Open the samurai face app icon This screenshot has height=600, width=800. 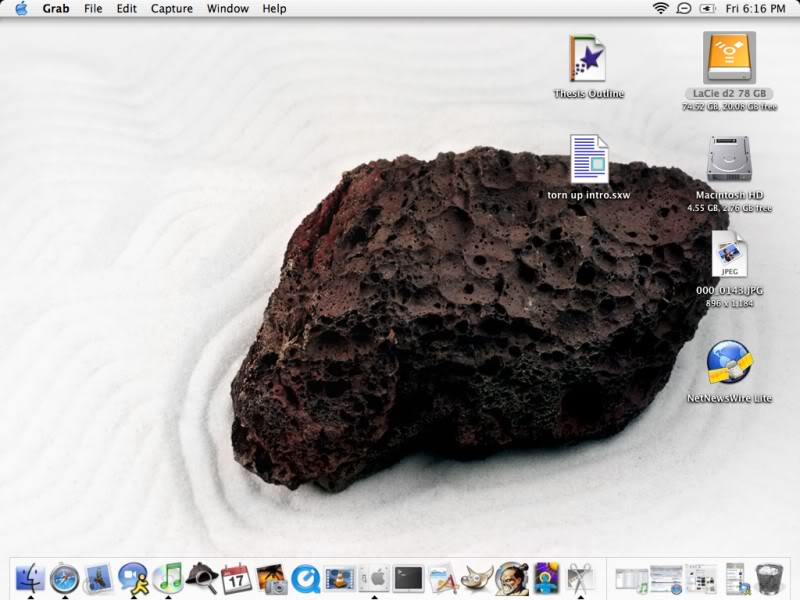(512, 579)
